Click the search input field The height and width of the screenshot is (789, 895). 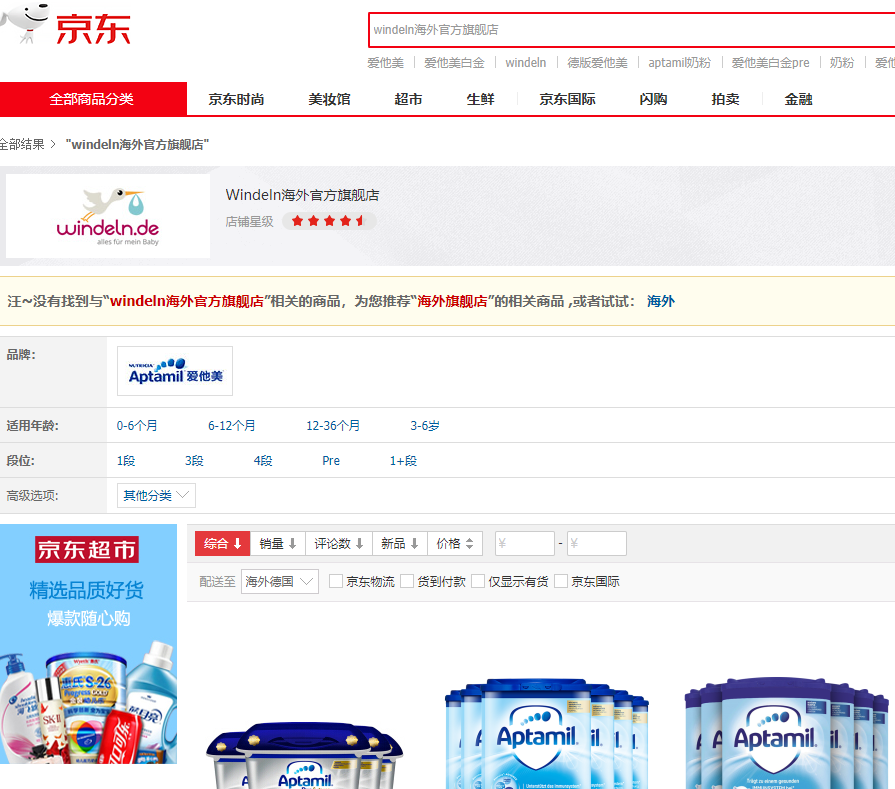click(630, 30)
